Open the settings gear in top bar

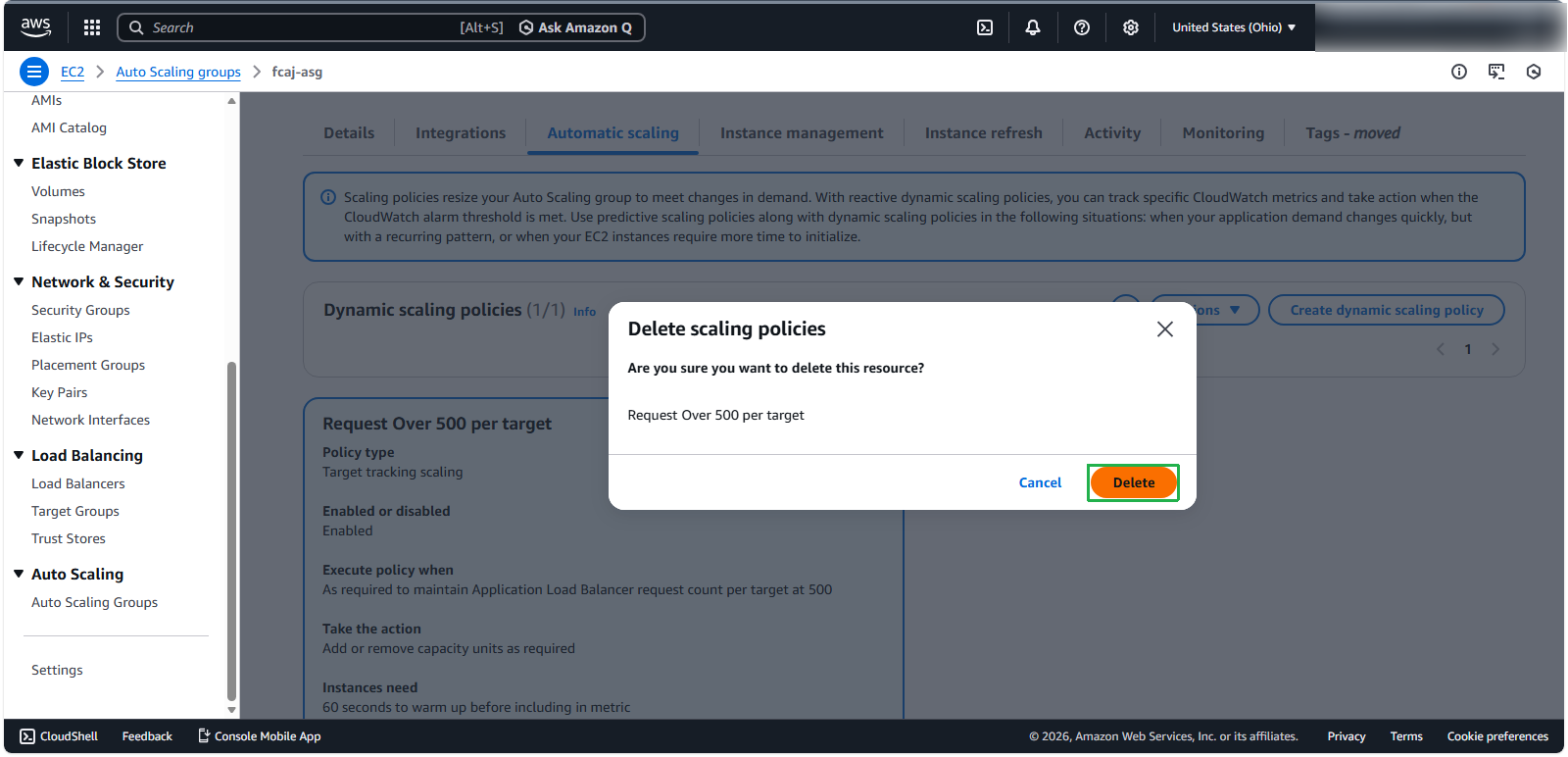pyautogui.click(x=1131, y=27)
